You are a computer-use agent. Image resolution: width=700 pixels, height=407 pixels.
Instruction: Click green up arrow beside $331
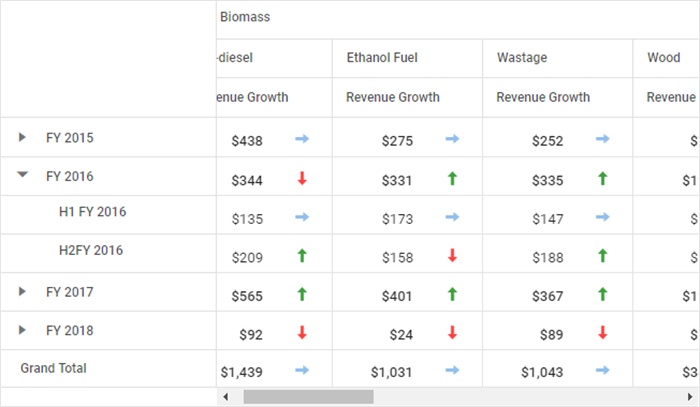point(452,179)
